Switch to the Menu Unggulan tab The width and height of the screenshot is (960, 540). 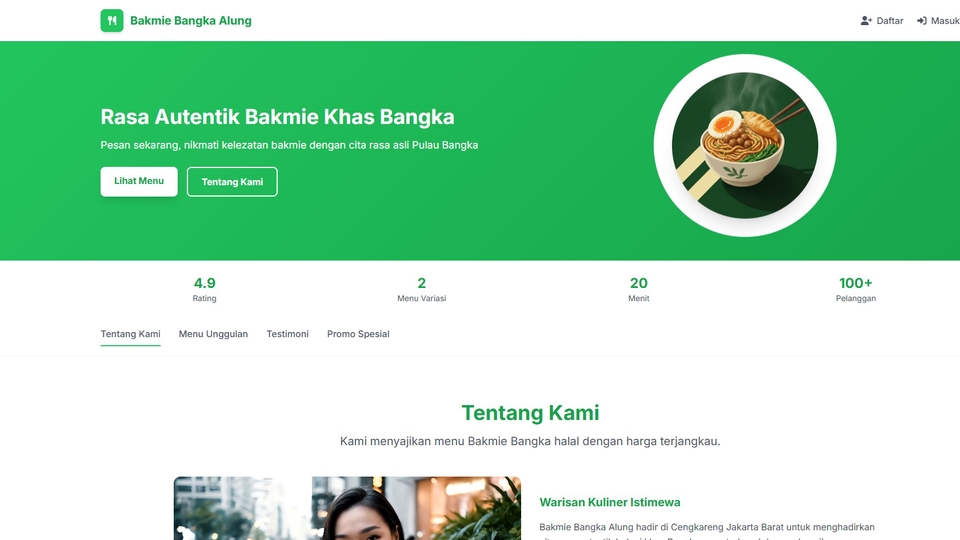tap(213, 334)
